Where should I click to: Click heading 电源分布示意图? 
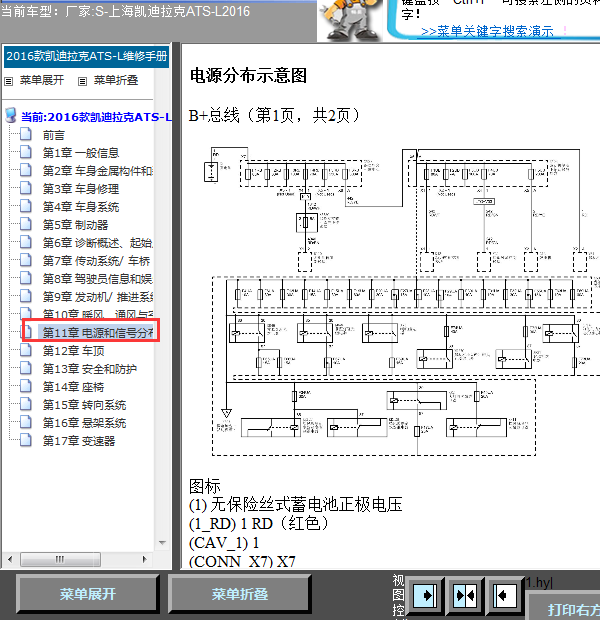click(248, 76)
